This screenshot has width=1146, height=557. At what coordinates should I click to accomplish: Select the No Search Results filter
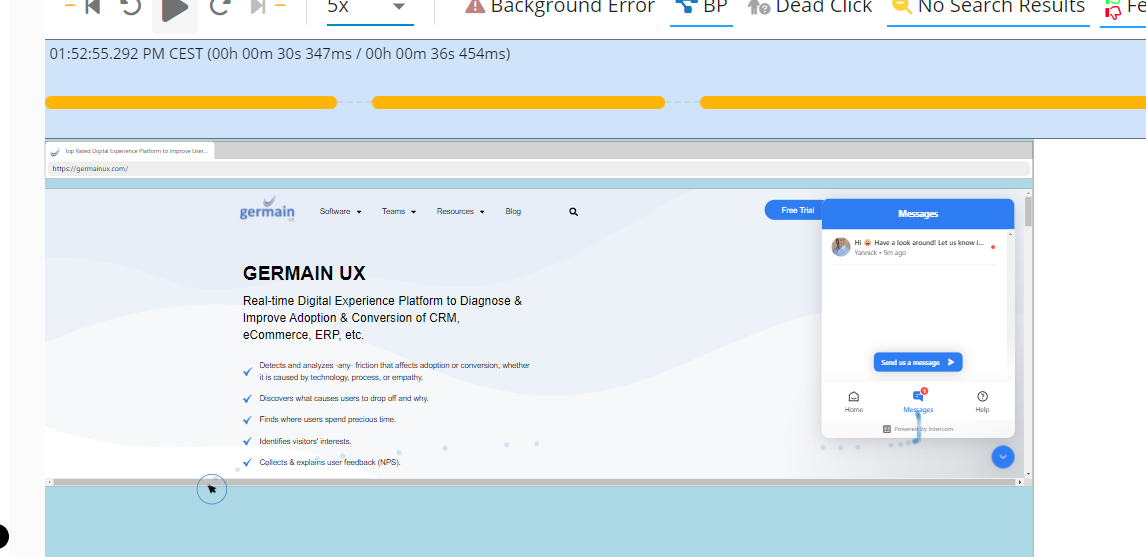pos(988,7)
